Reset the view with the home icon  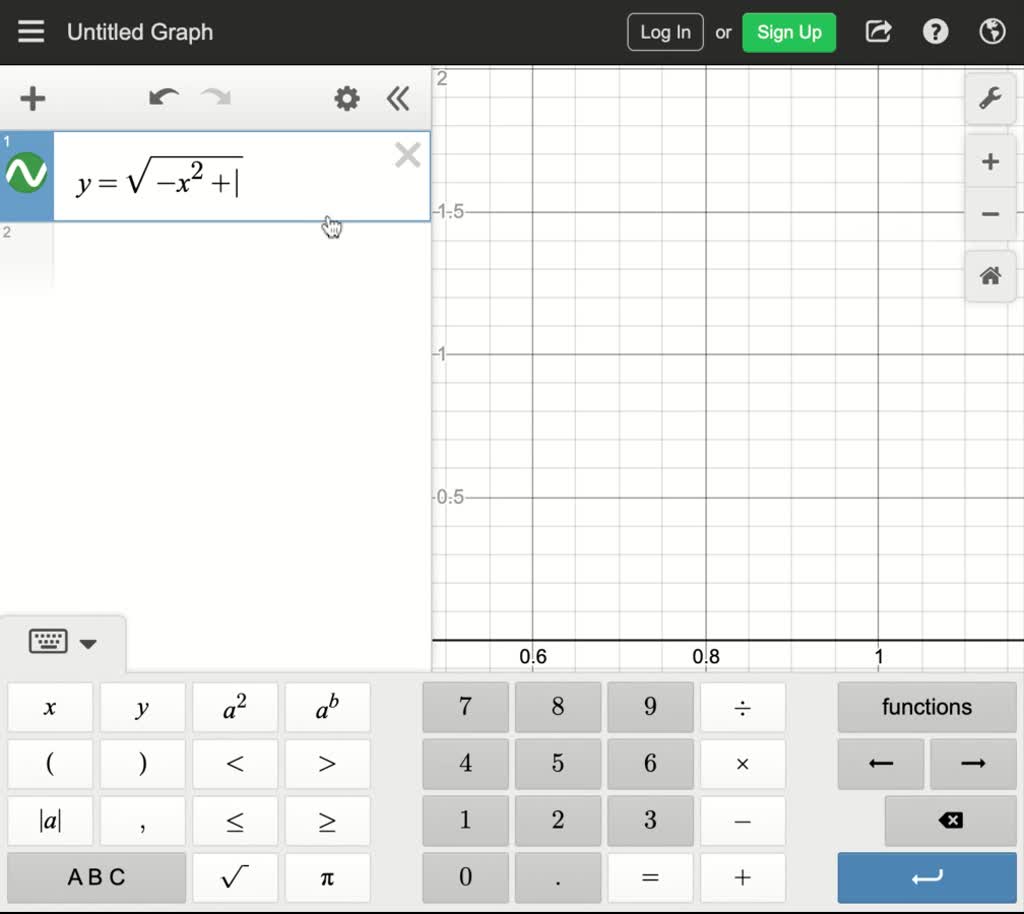coord(989,276)
